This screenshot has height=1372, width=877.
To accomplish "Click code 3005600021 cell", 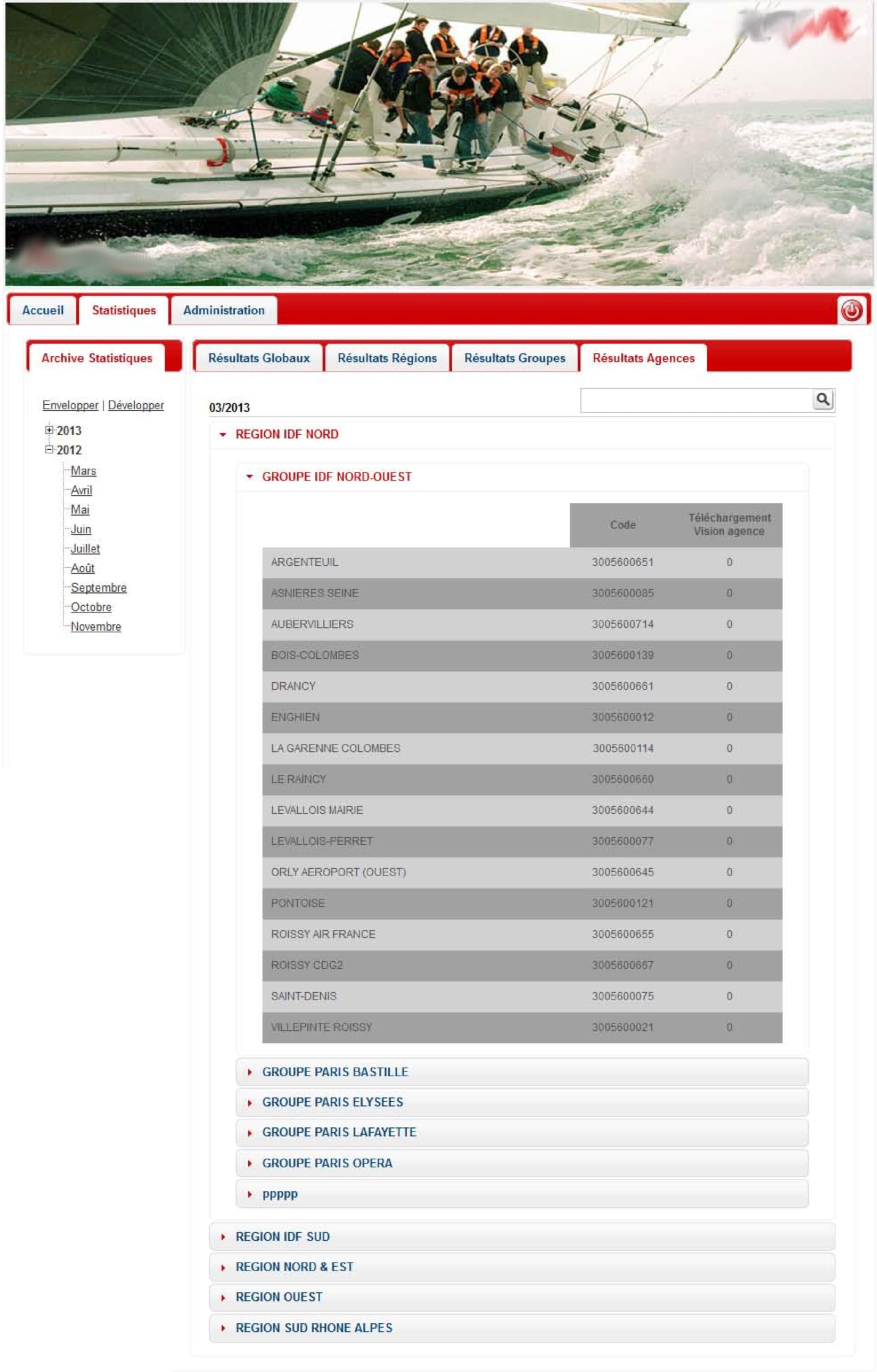I will click(622, 1027).
